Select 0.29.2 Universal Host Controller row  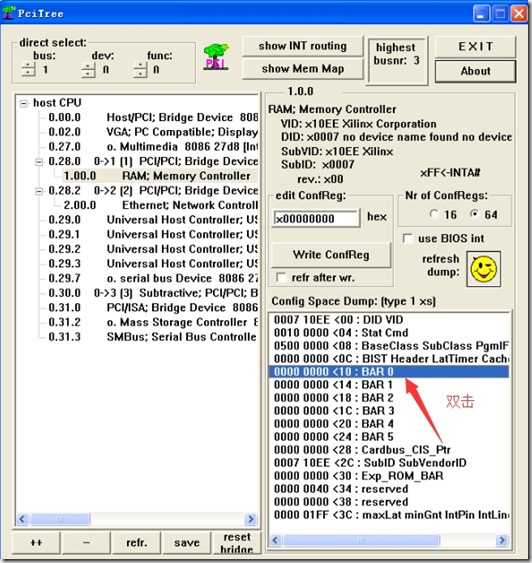click(x=153, y=249)
